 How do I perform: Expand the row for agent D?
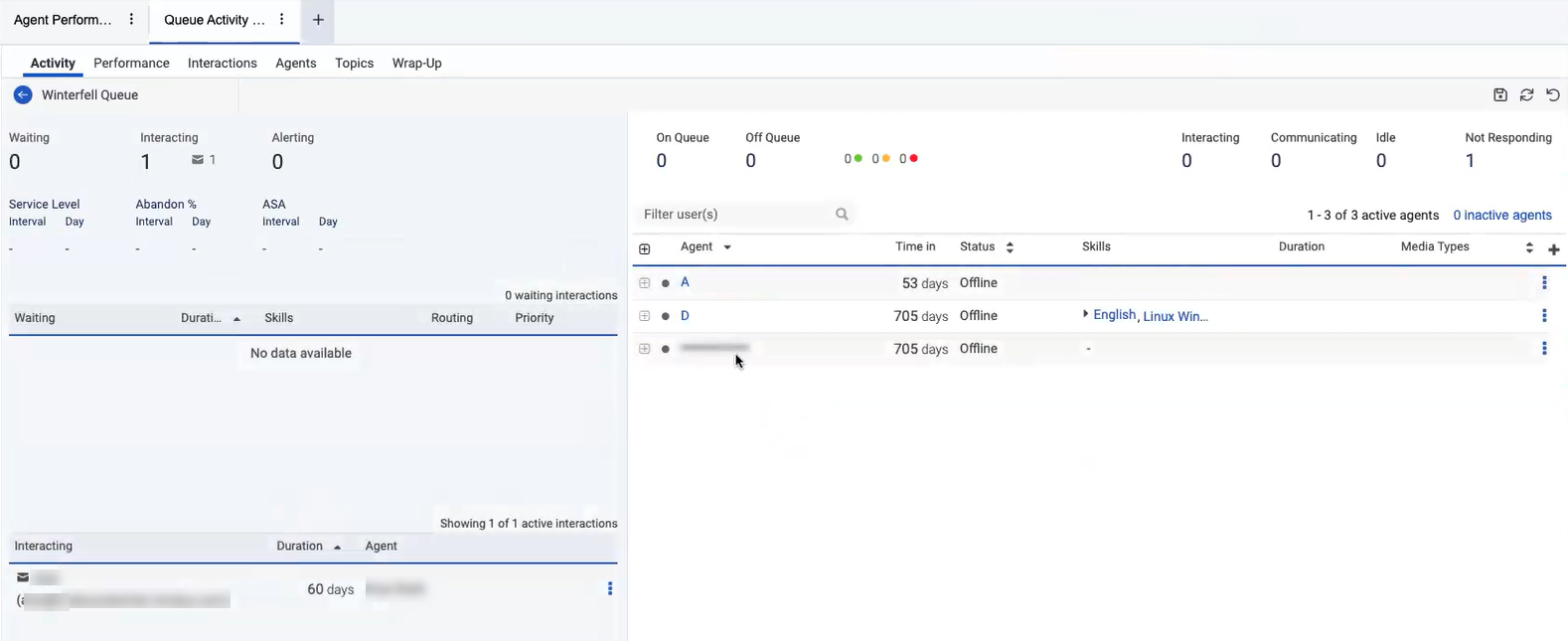pyautogui.click(x=645, y=316)
